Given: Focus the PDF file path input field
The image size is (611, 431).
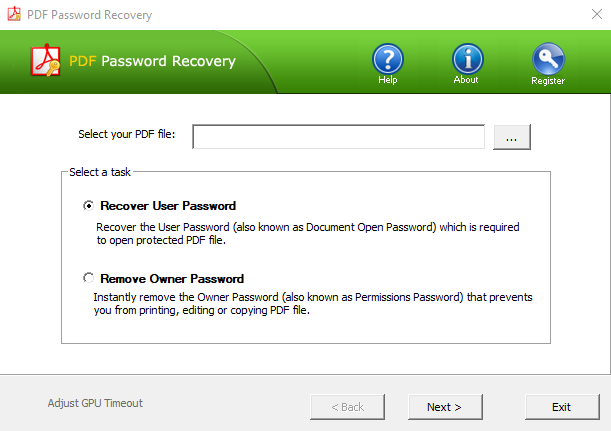Looking at the screenshot, I should pyautogui.click(x=338, y=136).
